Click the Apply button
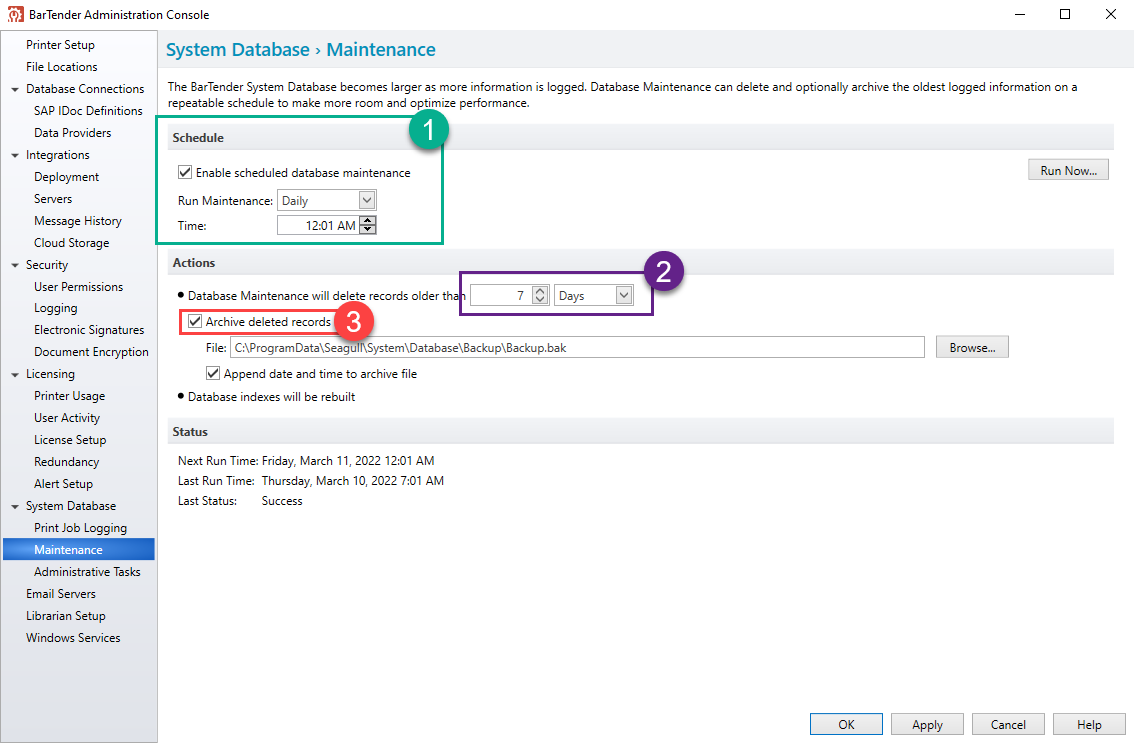Image resolution: width=1134 pixels, height=743 pixels. pyautogui.click(x=927, y=724)
